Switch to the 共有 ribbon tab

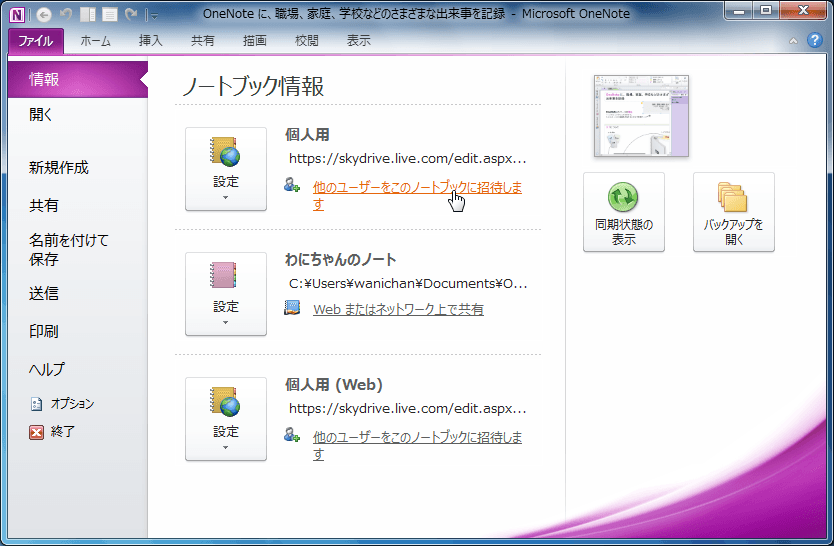pyautogui.click(x=203, y=41)
